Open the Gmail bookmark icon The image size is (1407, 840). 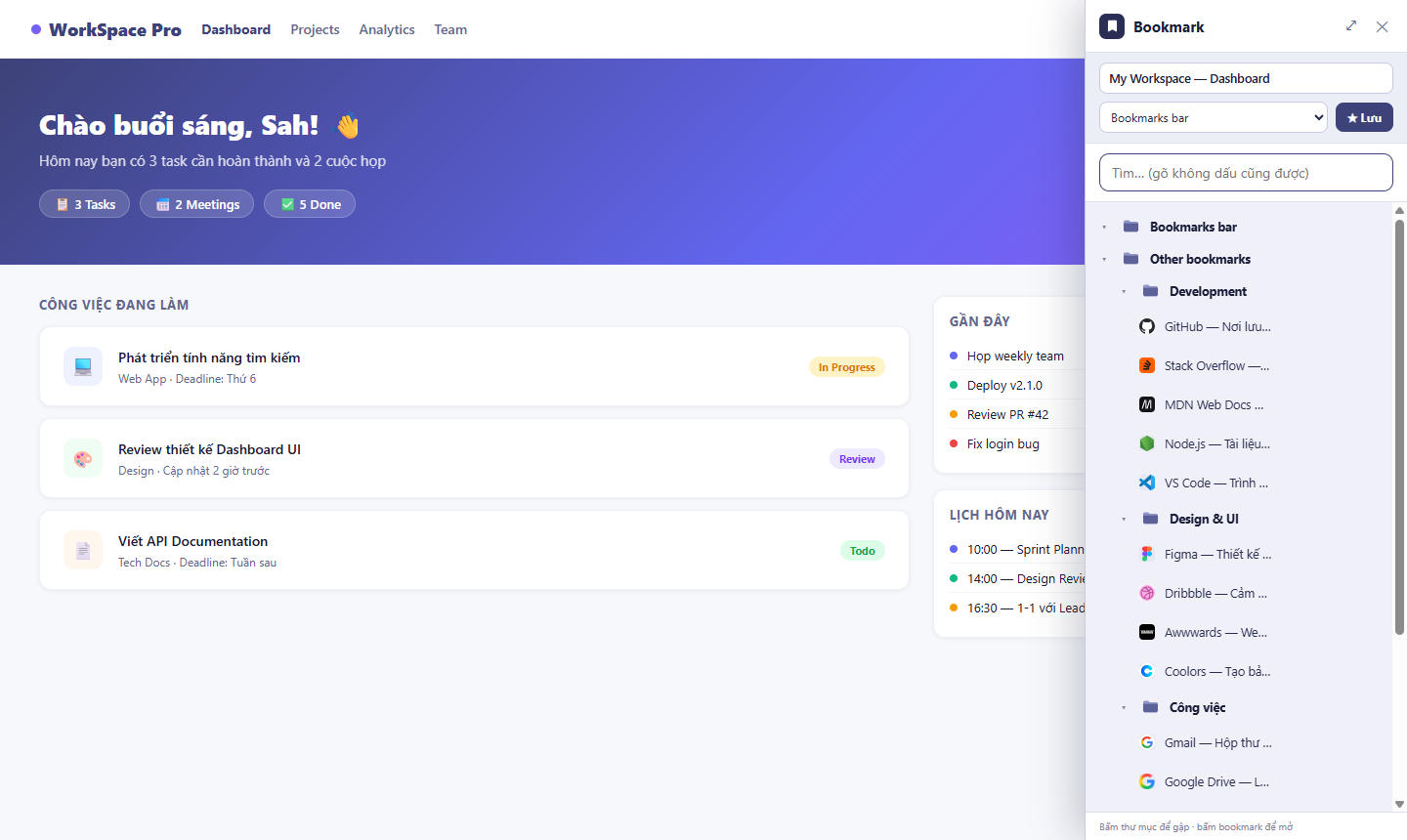(1147, 742)
